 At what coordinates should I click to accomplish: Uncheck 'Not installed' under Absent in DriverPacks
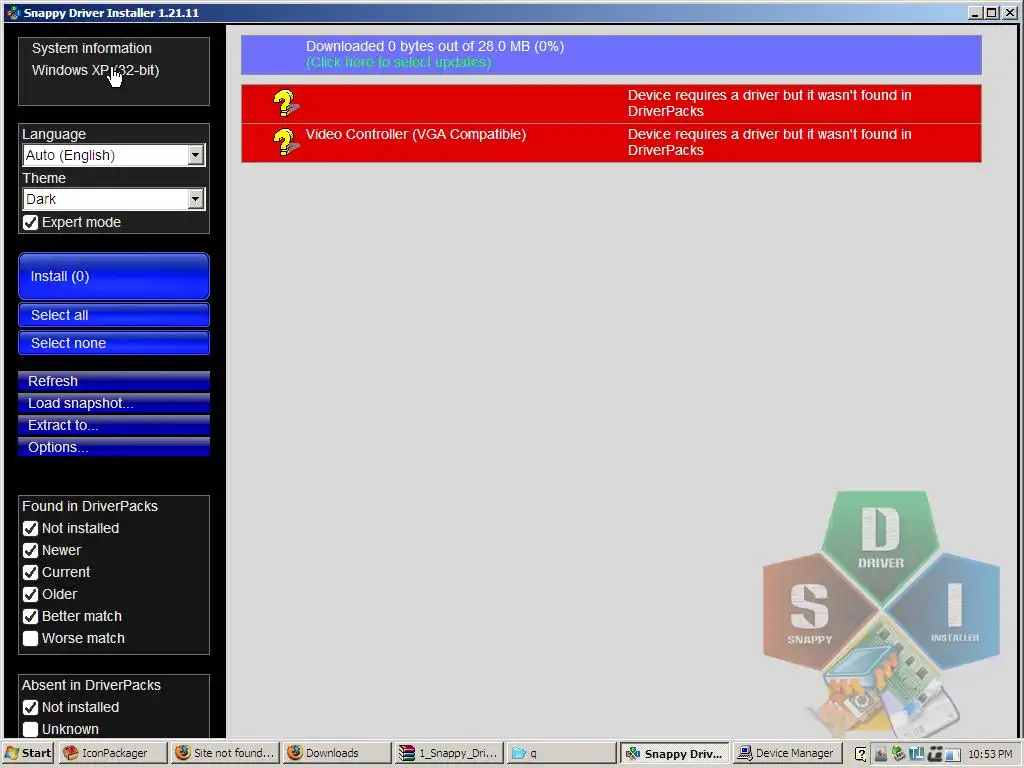(30, 707)
